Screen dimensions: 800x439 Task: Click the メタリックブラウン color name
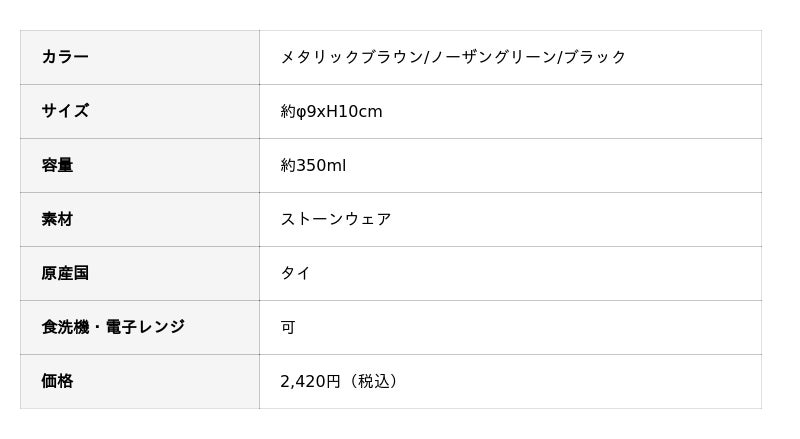point(352,57)
